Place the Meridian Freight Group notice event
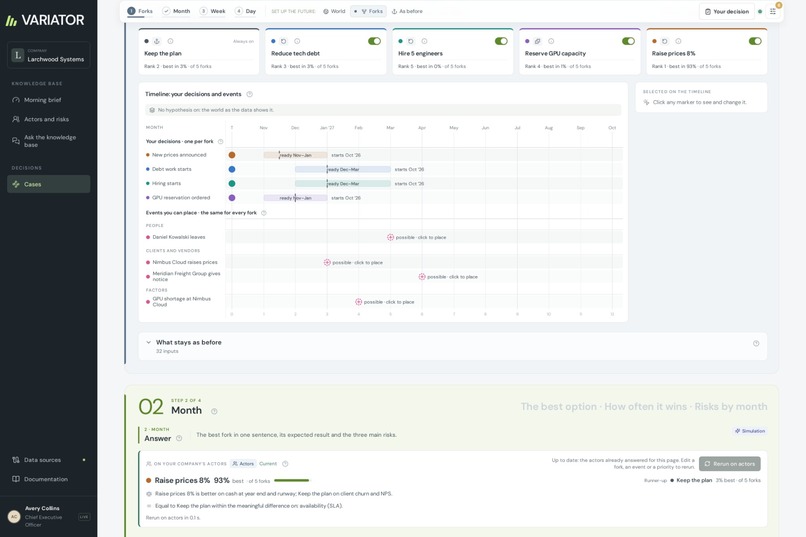The height and width of the screenshot is (537, 806). coord(422,276)
